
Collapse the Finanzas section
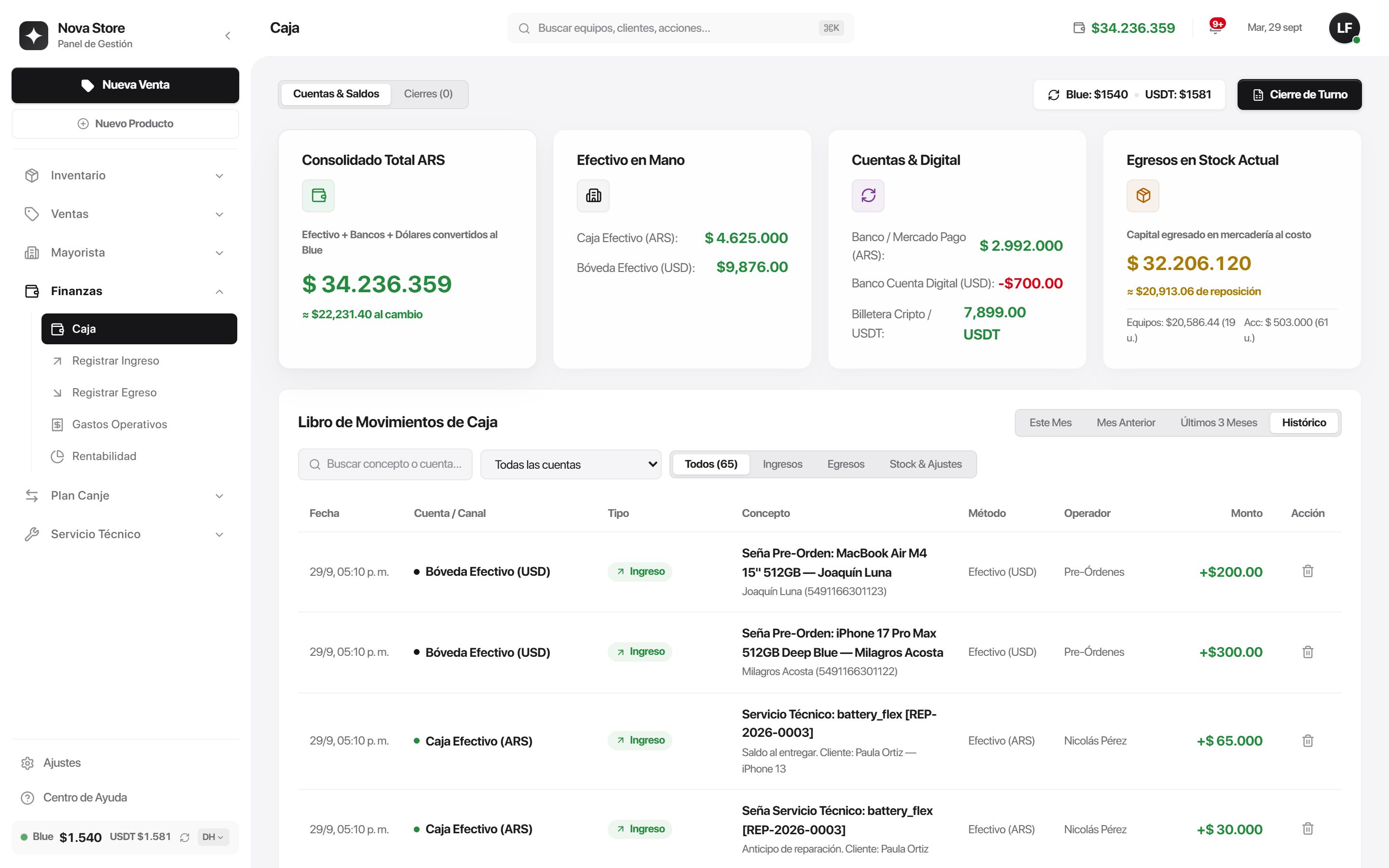(125, 291)
